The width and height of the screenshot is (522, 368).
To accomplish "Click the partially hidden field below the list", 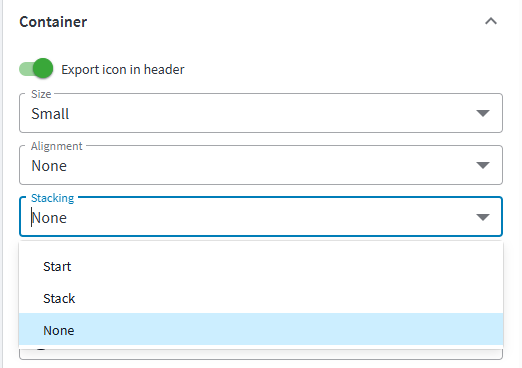I will click(x=261, y=354).
